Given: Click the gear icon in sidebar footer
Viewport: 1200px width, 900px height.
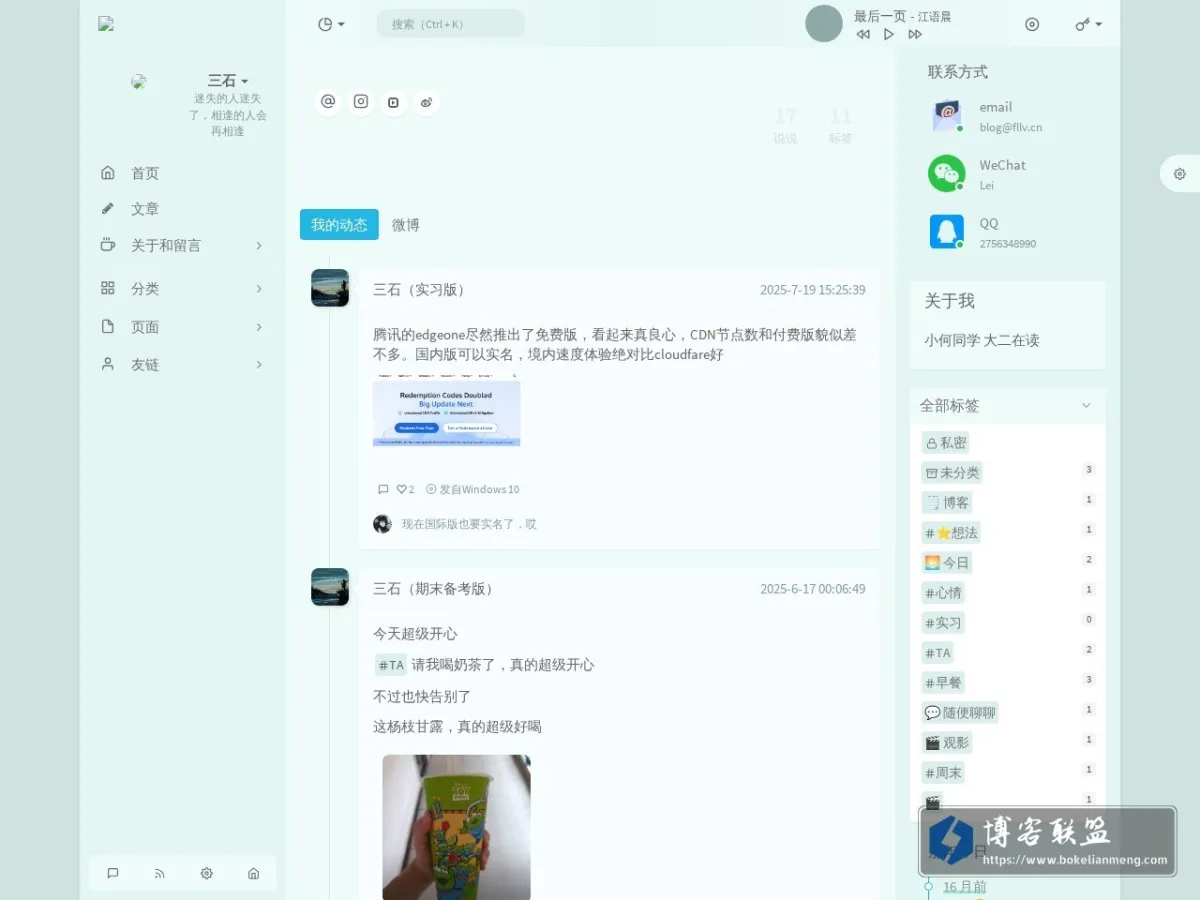Looking at the screenshot, I should tap(207, 873).
